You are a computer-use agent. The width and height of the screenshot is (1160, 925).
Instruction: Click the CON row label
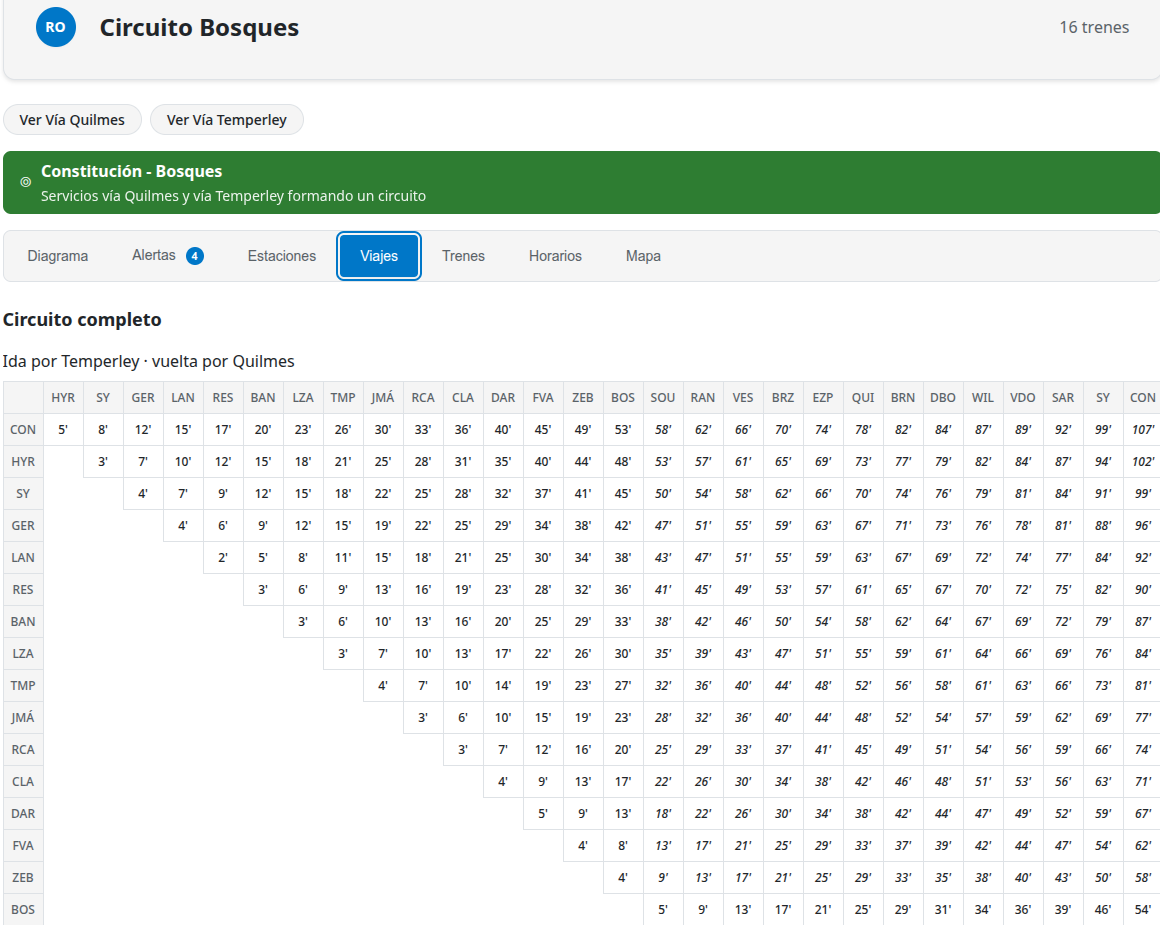click(x=23, y=430)
